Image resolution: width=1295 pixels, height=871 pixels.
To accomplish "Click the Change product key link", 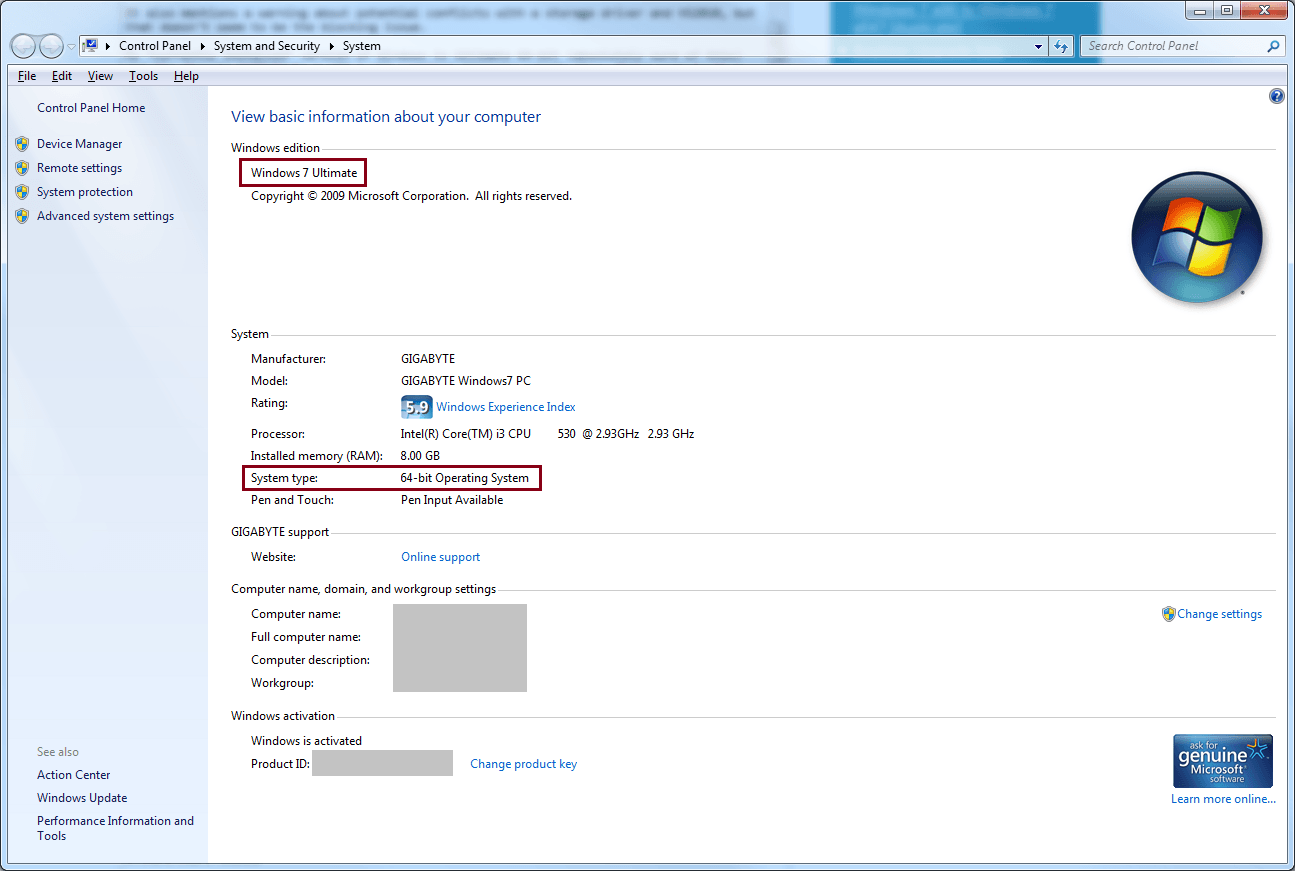I will coord(524,764).
